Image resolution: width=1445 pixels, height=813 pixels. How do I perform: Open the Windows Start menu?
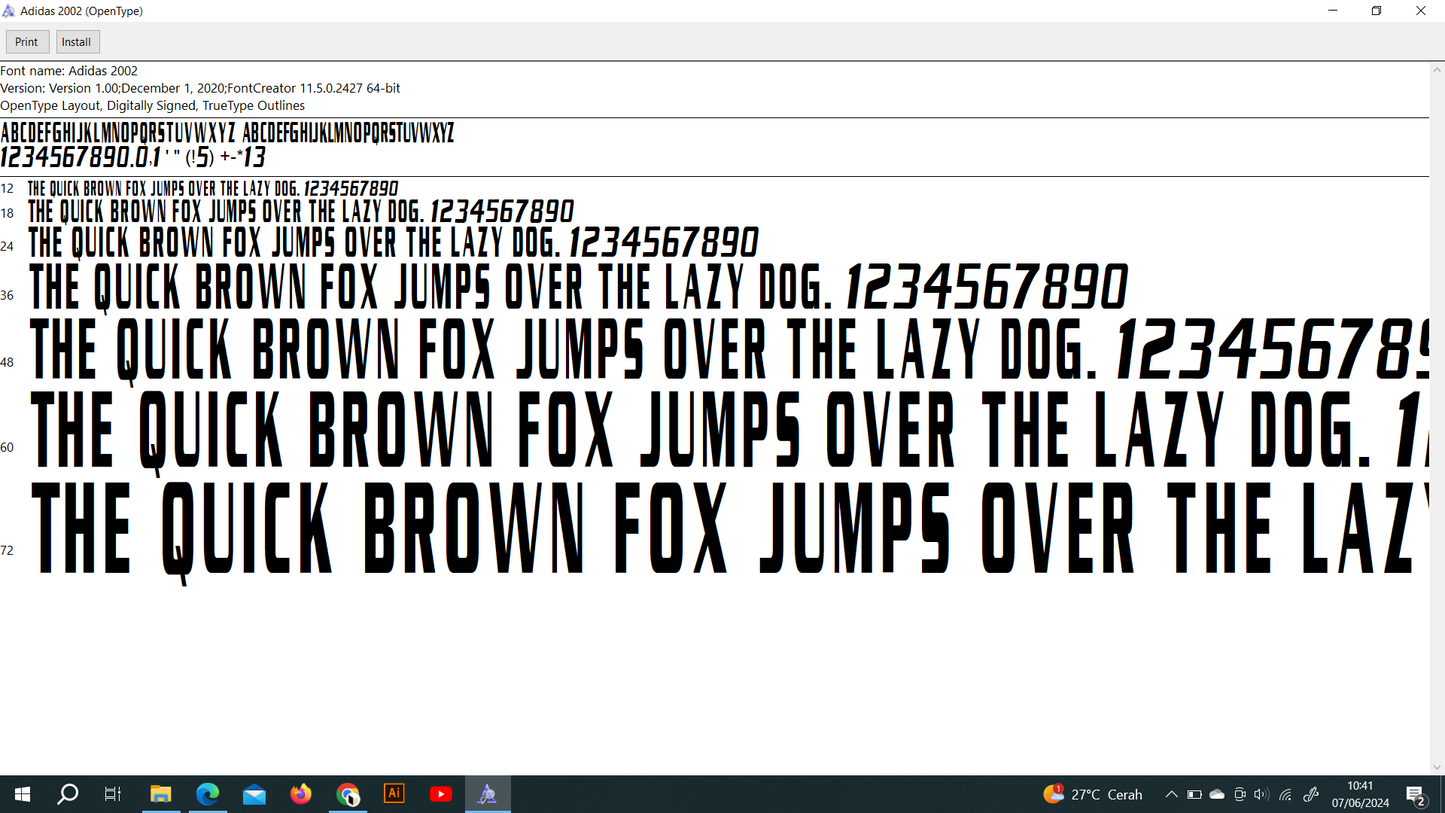tap(21, 794)
